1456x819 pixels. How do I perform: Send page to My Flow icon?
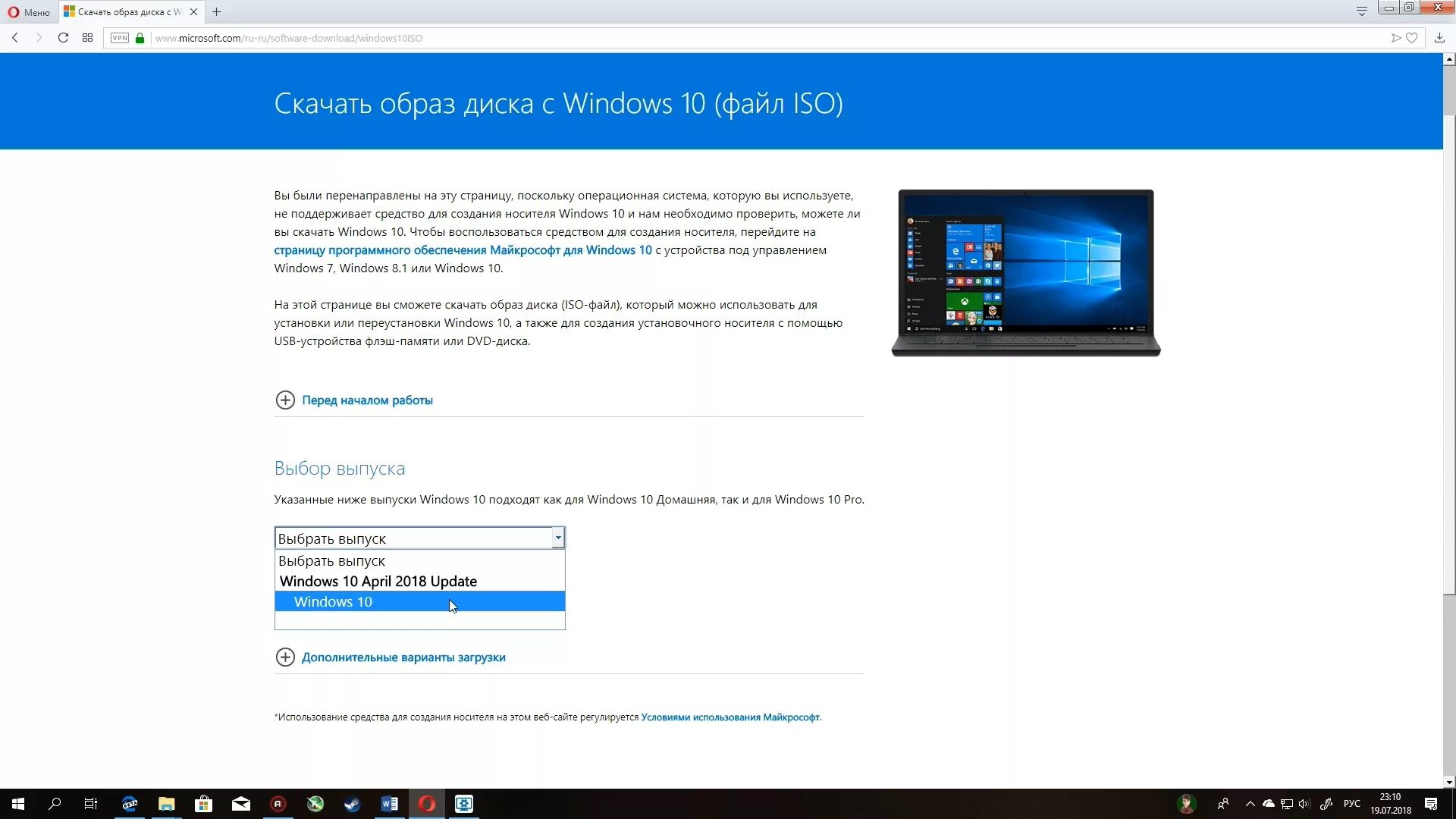coord(1395,38)
